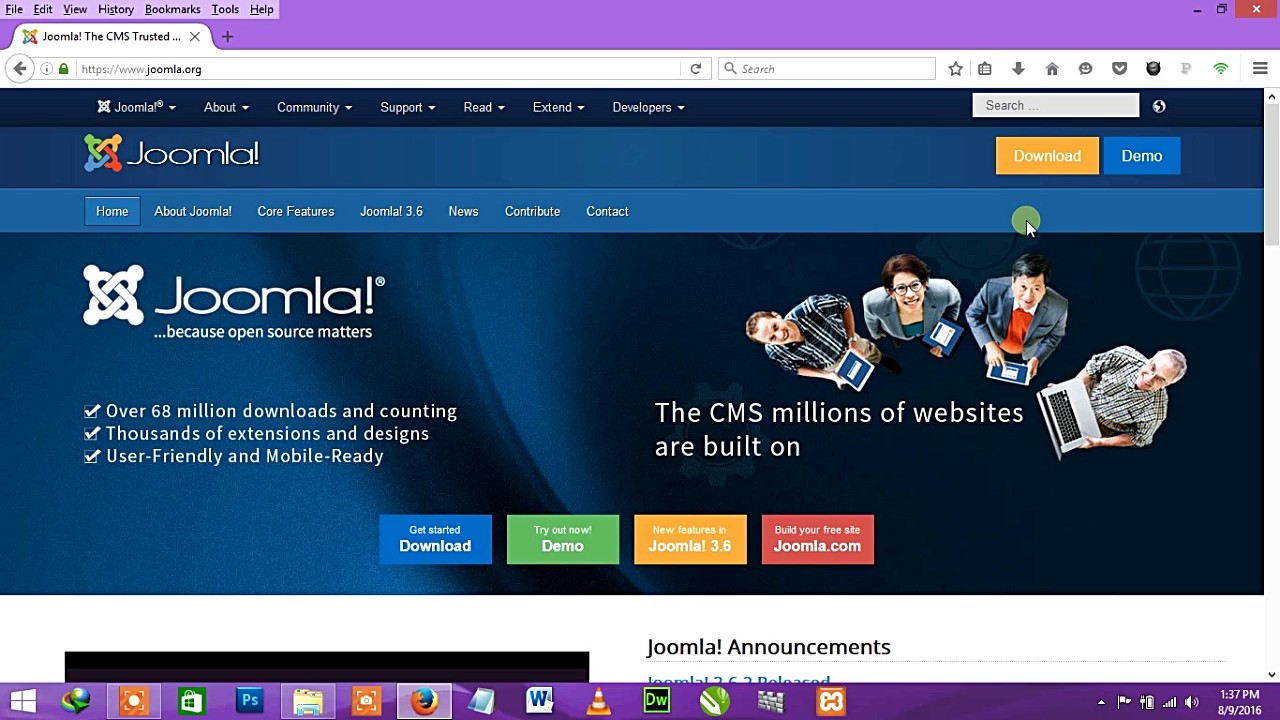Click the Hello smiley chat icon

point(1085,69)
